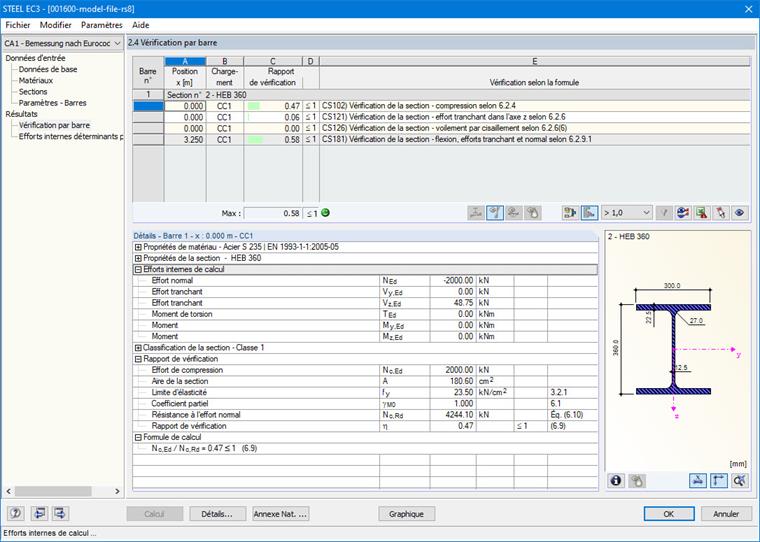Viewport: 760px width, 542px height.
Task: Collapse 'Rapport de vérification' group
Action: click(138, 359)
